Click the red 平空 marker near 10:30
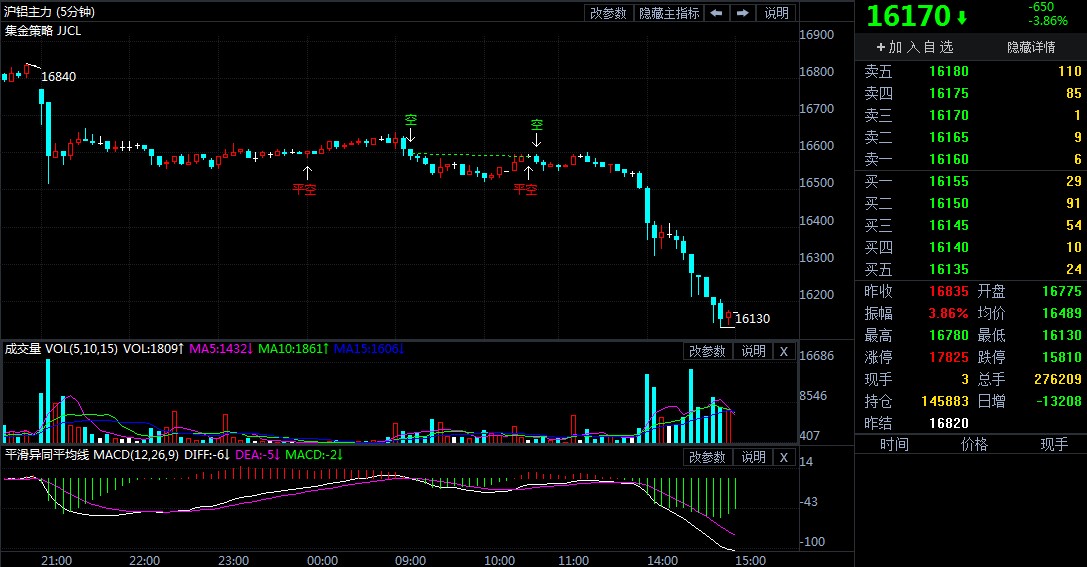Screen dimensions: 1087x567 [525, 189]
